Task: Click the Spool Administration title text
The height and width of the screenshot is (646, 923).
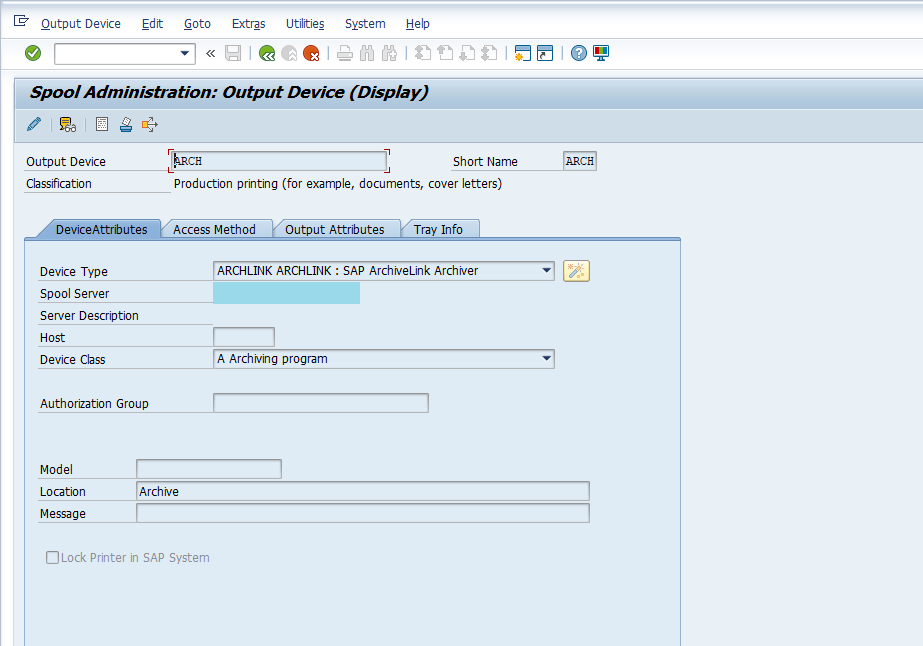Action: (229, 92)
